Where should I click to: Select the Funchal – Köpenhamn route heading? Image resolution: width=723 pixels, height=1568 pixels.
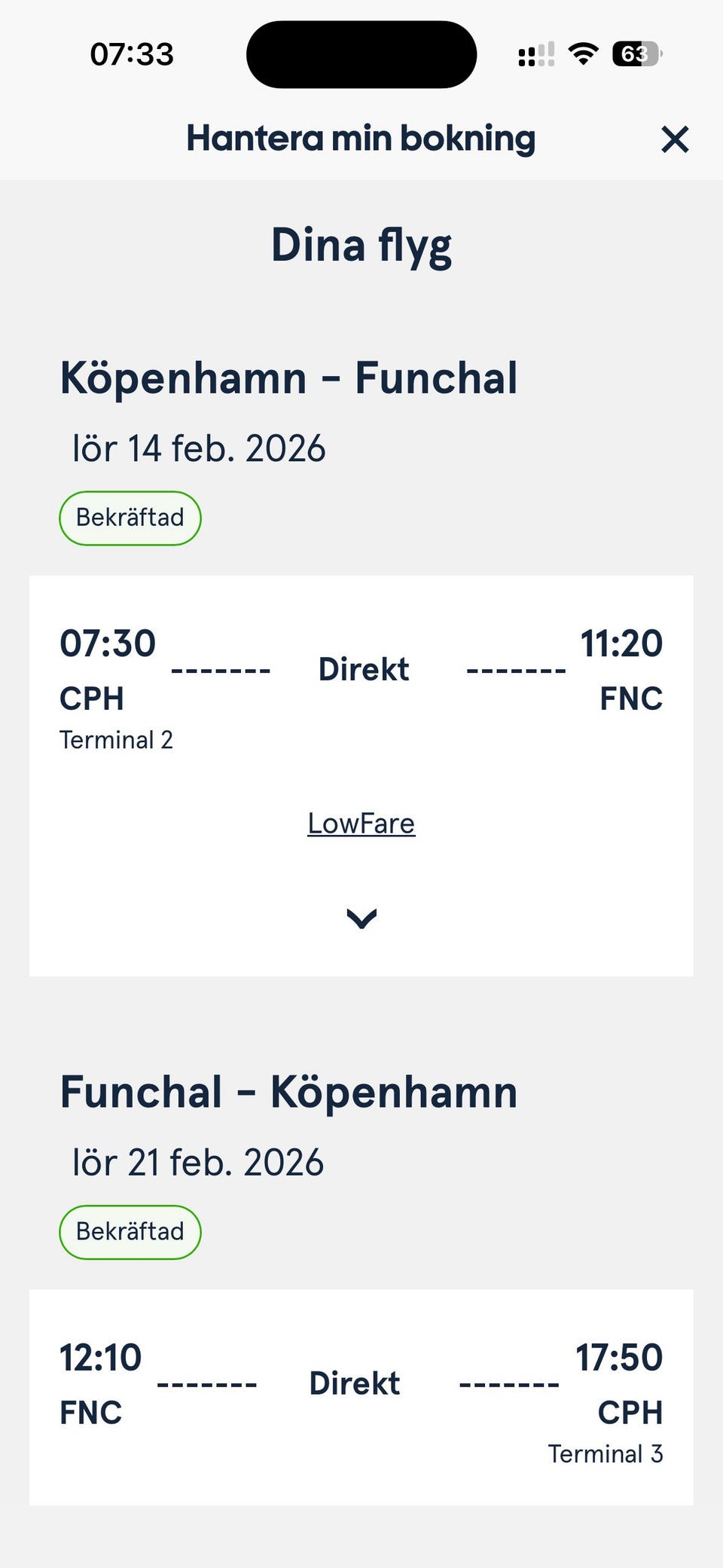click(x=288, y=1093)
